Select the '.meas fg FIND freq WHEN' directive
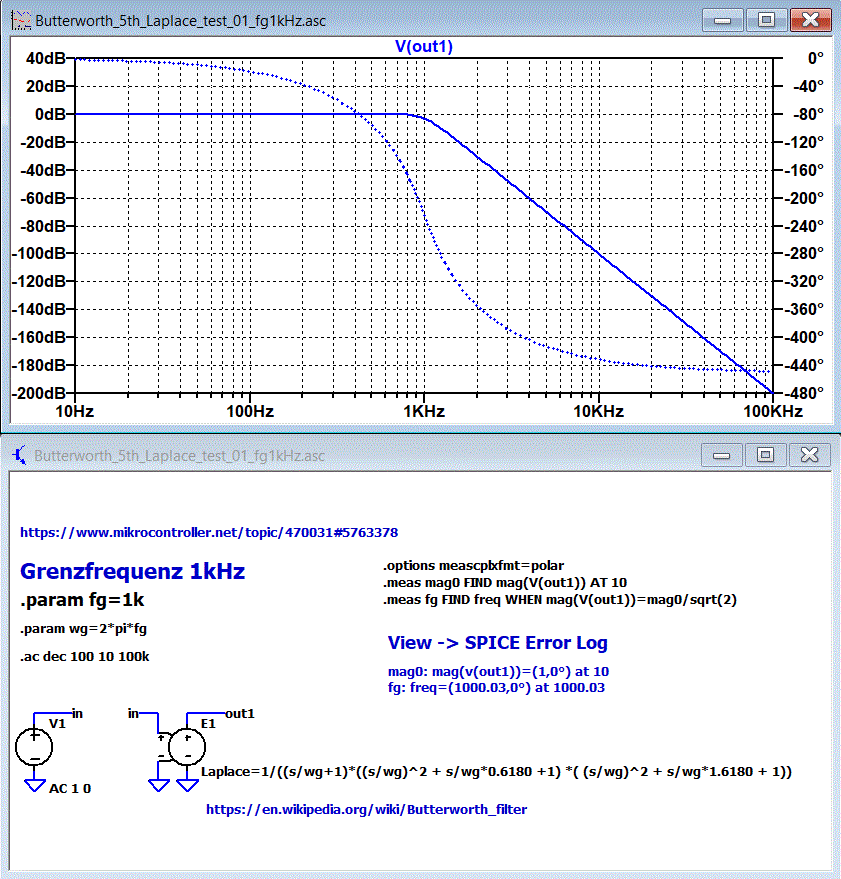 pos(560,600)
